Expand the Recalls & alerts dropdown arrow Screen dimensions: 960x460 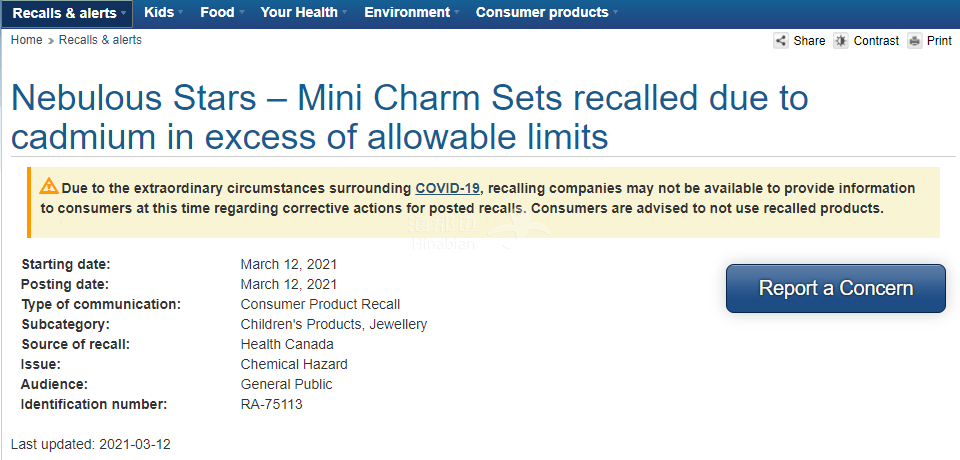click(124, 13)
